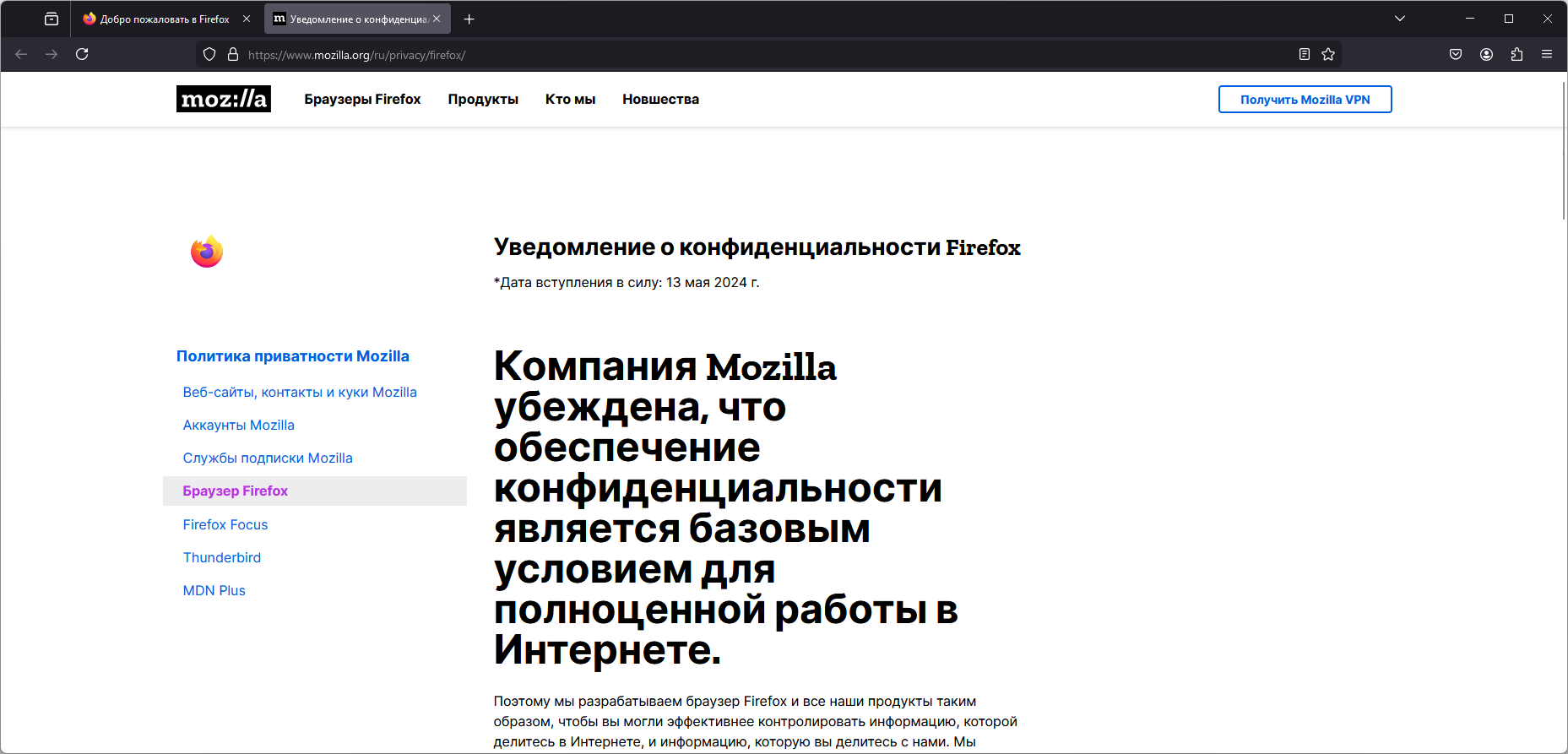Open the tracking protection shield icon

[x=209, y=54]
